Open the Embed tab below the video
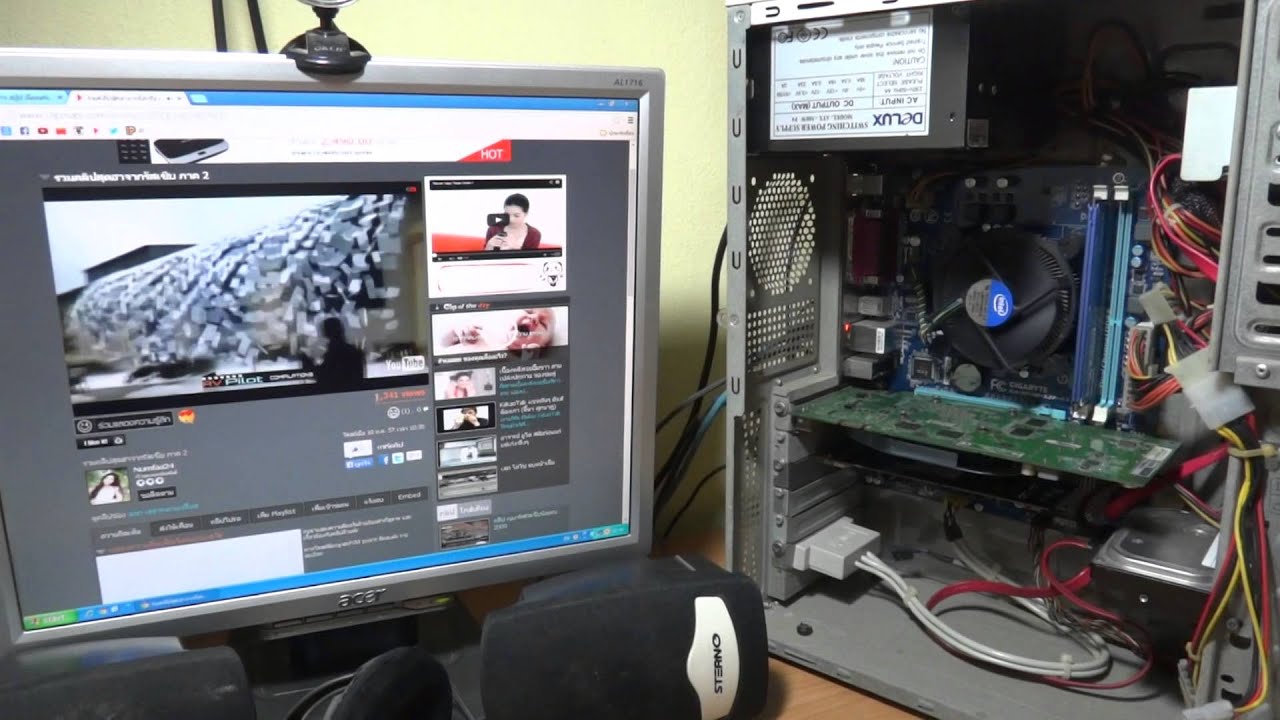 [x=409, y=496]
